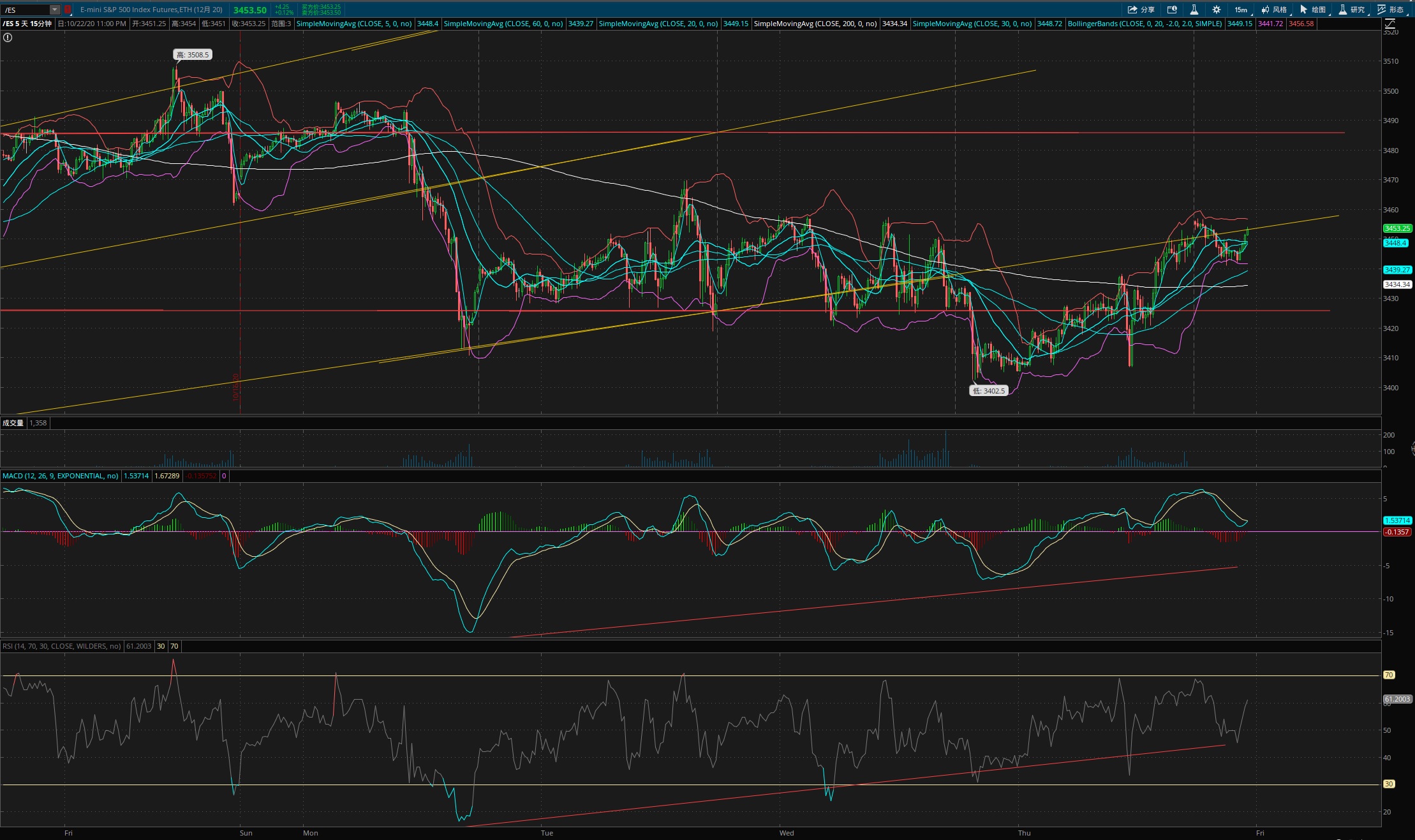The width and height of the screenshot is (1415, 840).
Task: Click the 范围:3 range value
Action: [281, 24]
